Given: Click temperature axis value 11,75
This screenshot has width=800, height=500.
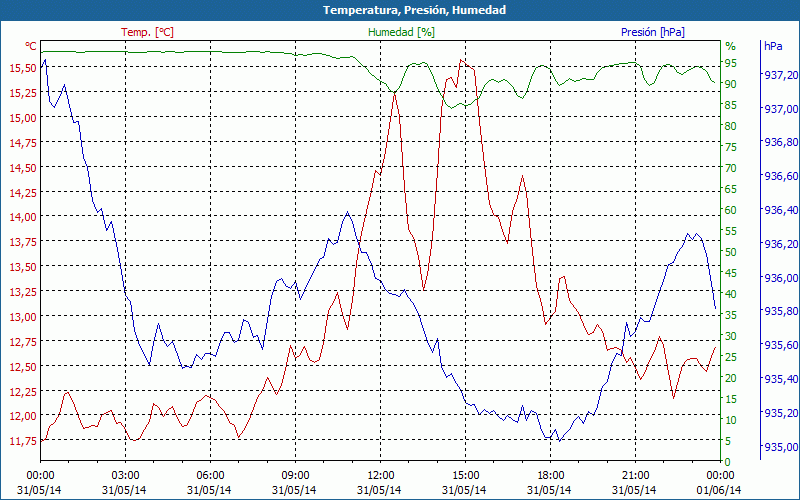Looking at the screenshot, I should click(23, 441).
